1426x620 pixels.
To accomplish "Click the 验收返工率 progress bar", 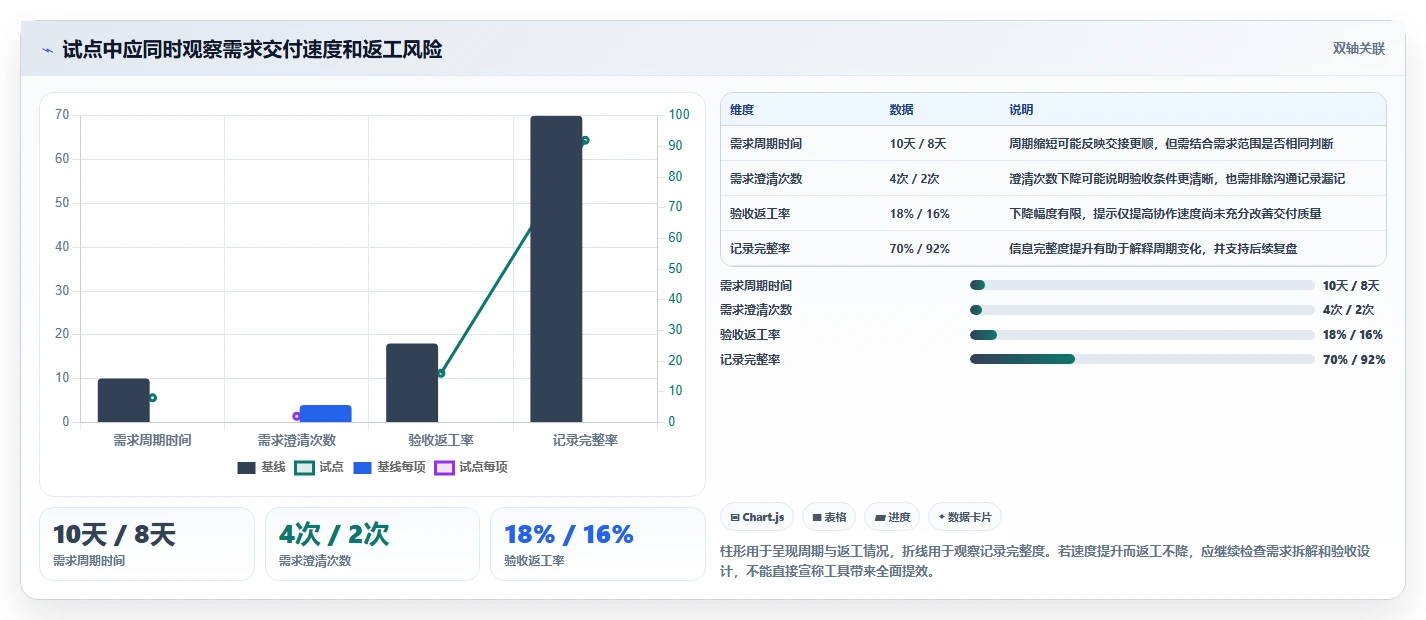I will pyautogui.click(x=1142, y=335).
